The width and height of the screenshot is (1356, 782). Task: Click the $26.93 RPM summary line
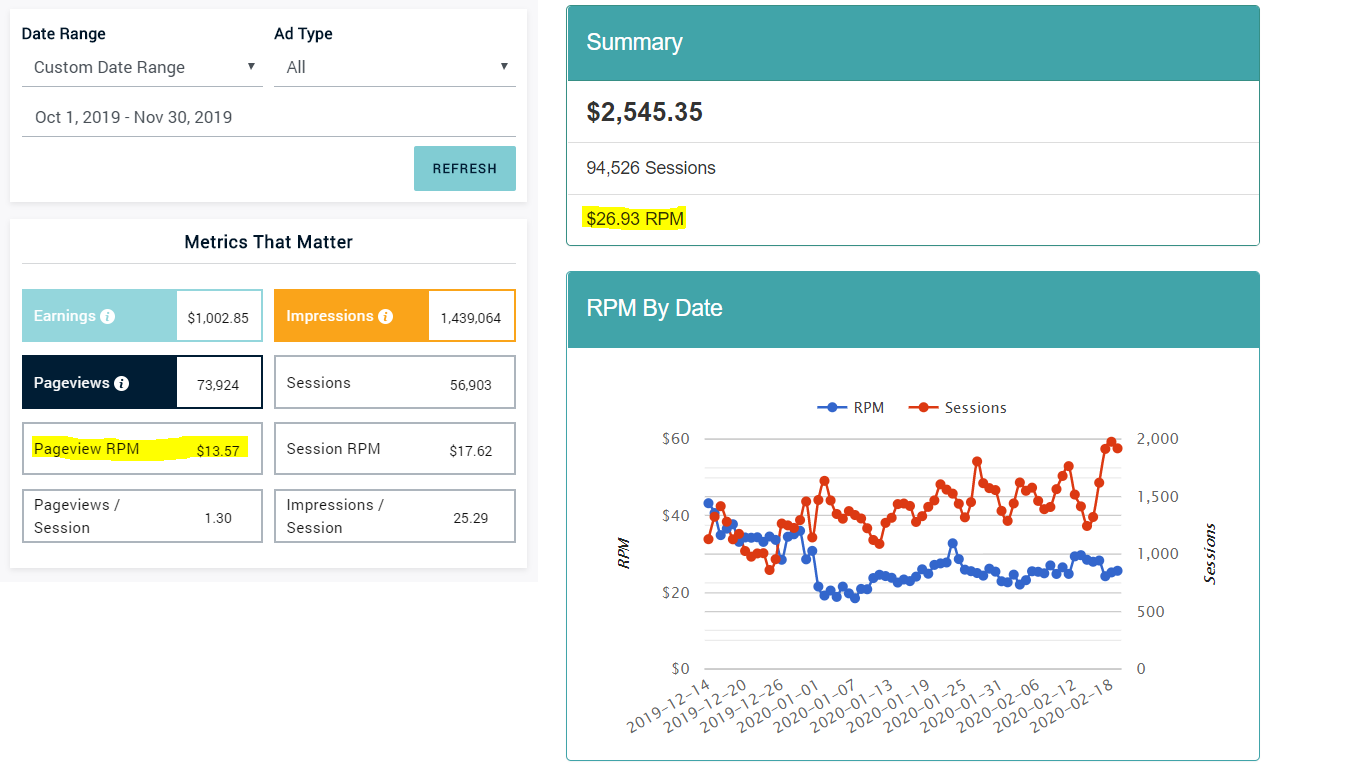(x=635, y=219)
